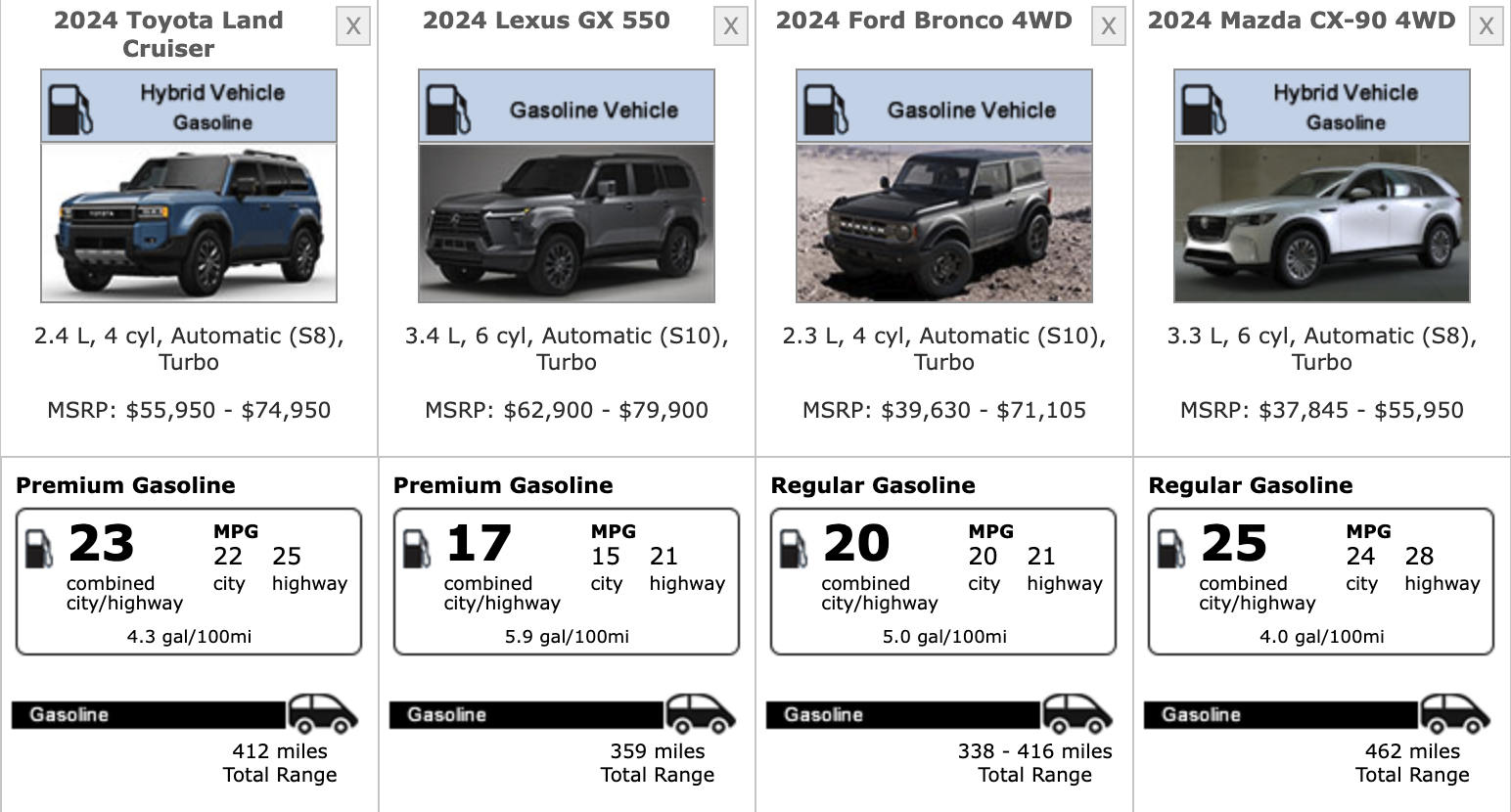Click the fuel pump icon in Lexus Gasoline Vehicle banner
The height and width of the screenshot is (812, 1511).
(x=448, y=109)
